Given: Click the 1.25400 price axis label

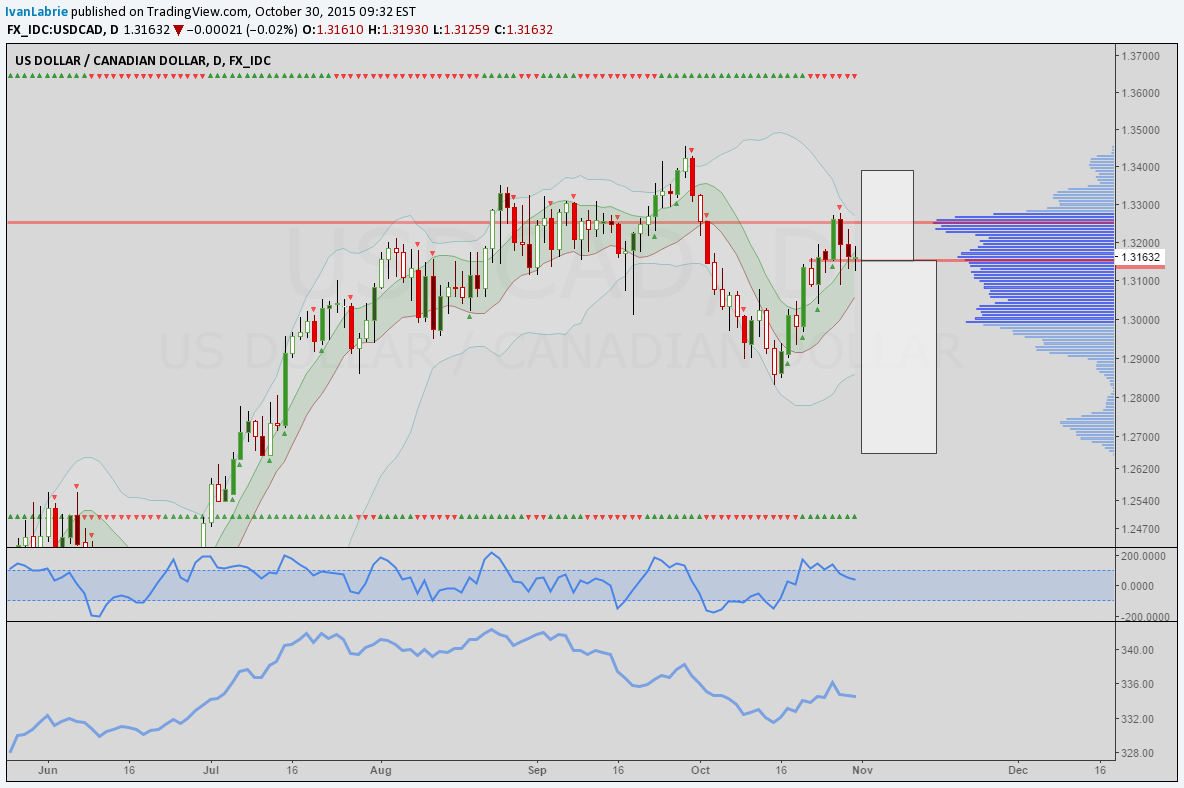Looking at the screenshot, I should point(1140,500).
